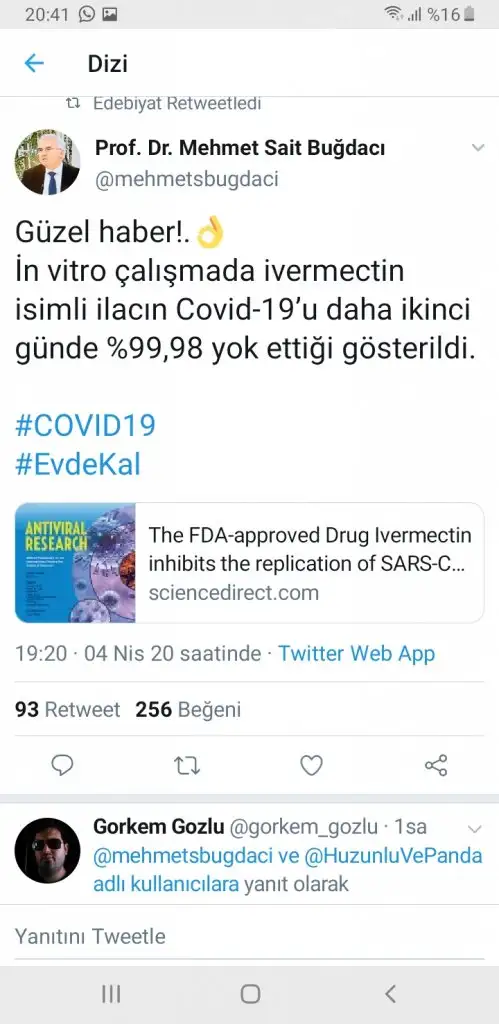499x1024 pixels.
Task: Tap the share icon under the tweet
Action: [x=436, y=765]
